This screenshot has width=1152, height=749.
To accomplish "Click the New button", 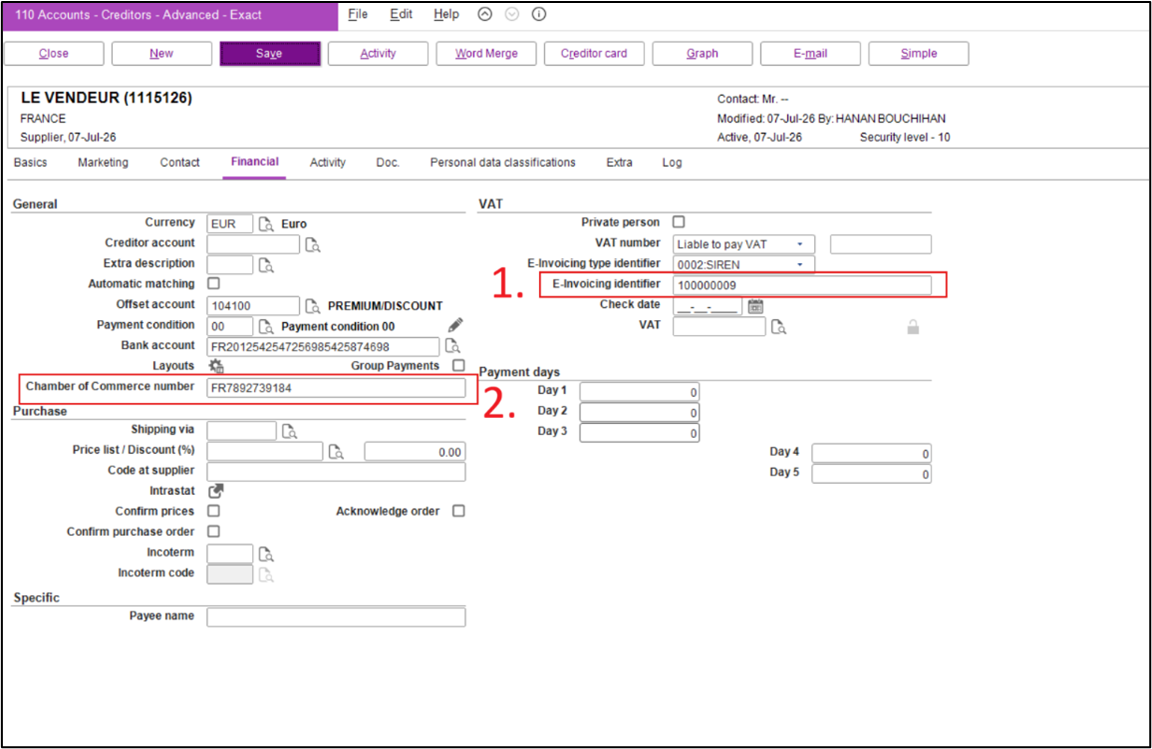I will (x=162, y=54).
